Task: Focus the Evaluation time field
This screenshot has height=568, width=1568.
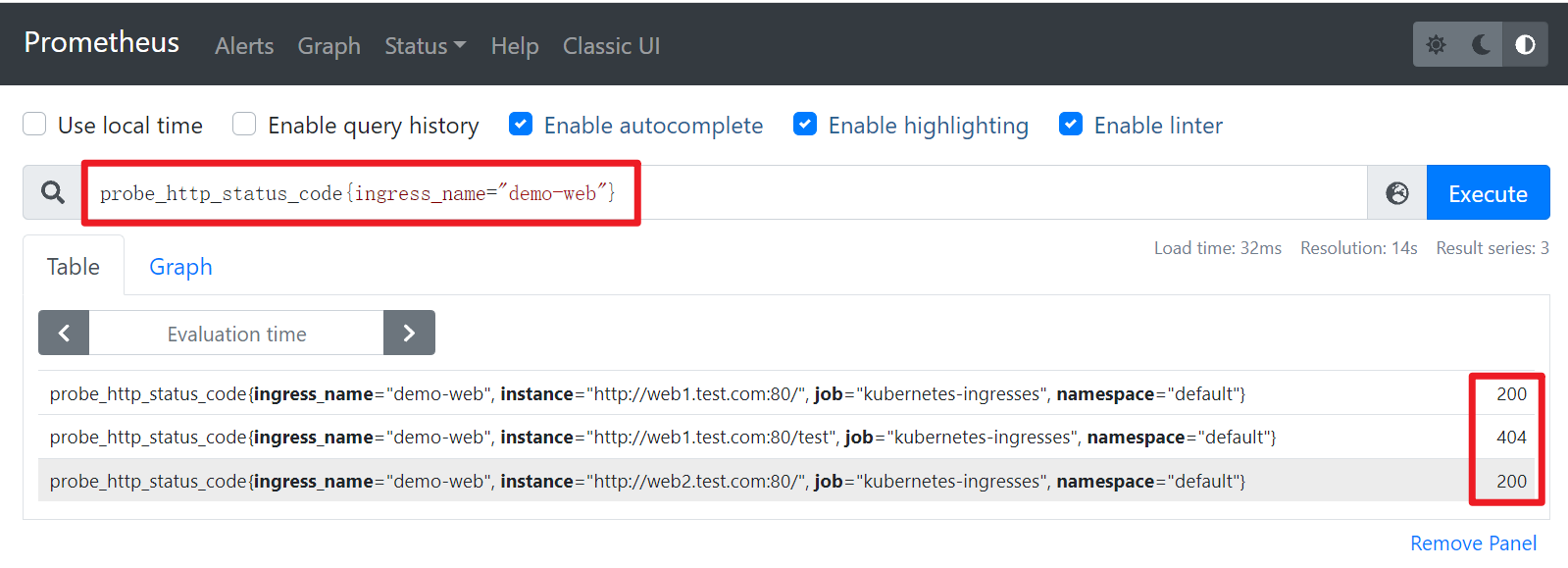Action: tap(236, 335)
